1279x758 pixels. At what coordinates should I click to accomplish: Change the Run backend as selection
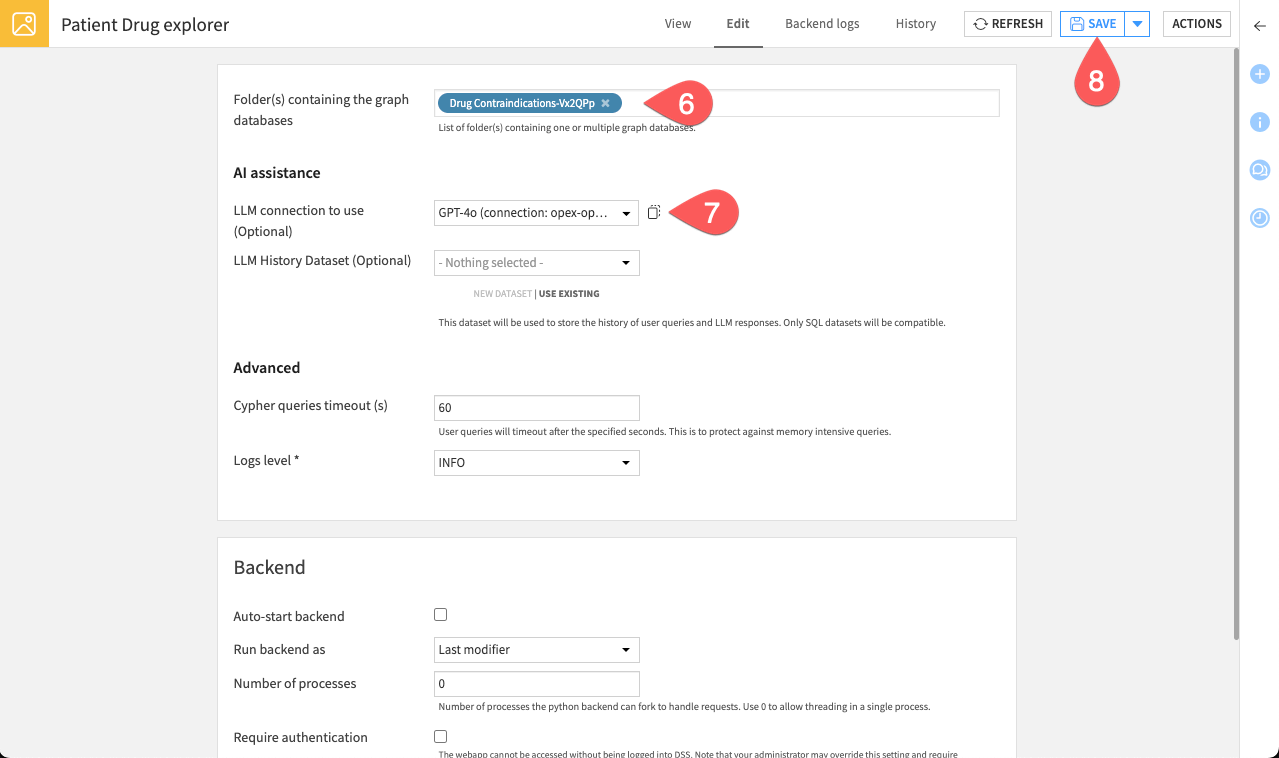(536, 649)
